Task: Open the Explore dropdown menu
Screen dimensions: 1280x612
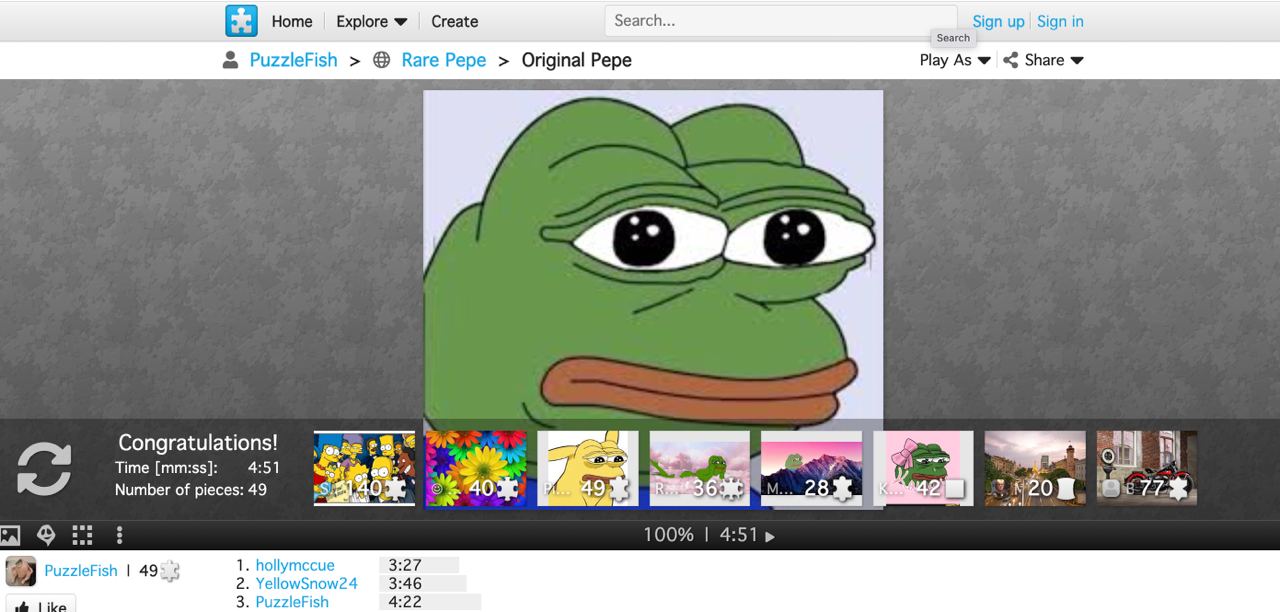Action: point(372,21)
